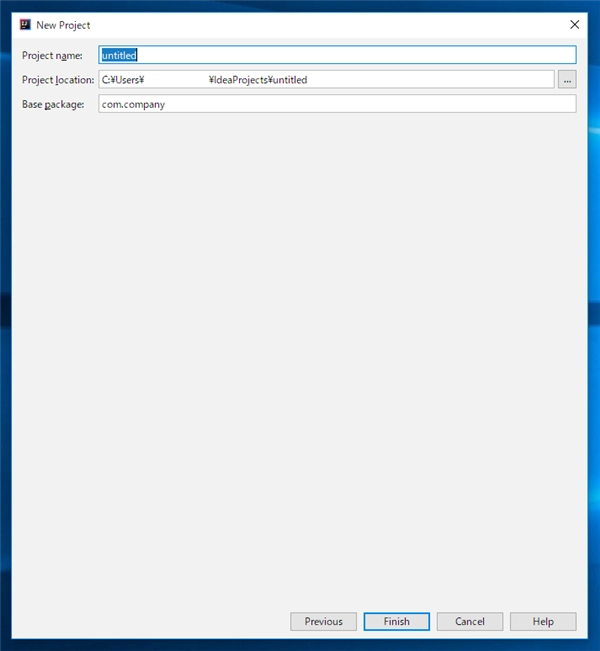Click the 'New Project' title text
The width and height of the screenshot is (600, 651).
tap(63, 25)
